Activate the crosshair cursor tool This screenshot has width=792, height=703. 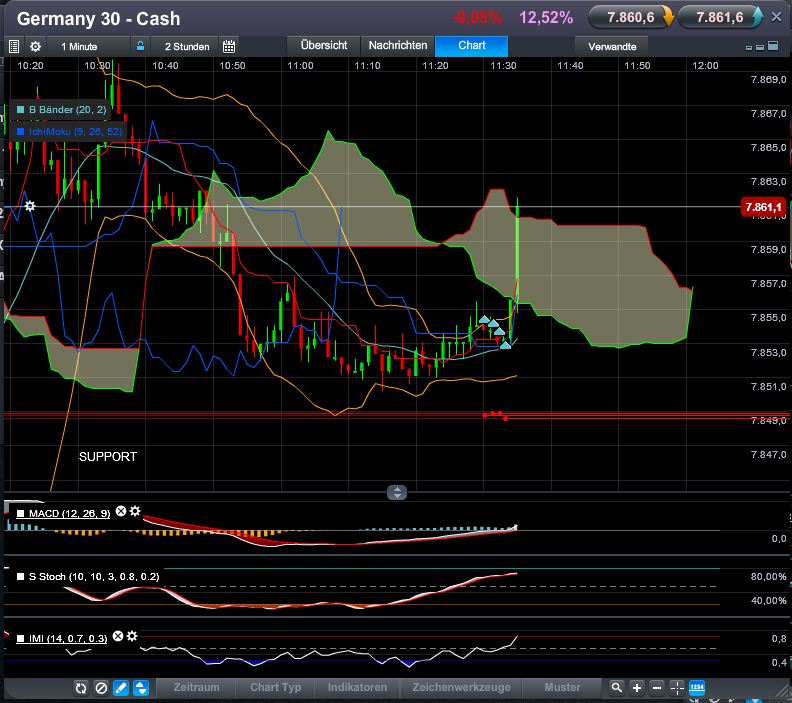coord(677,688)
